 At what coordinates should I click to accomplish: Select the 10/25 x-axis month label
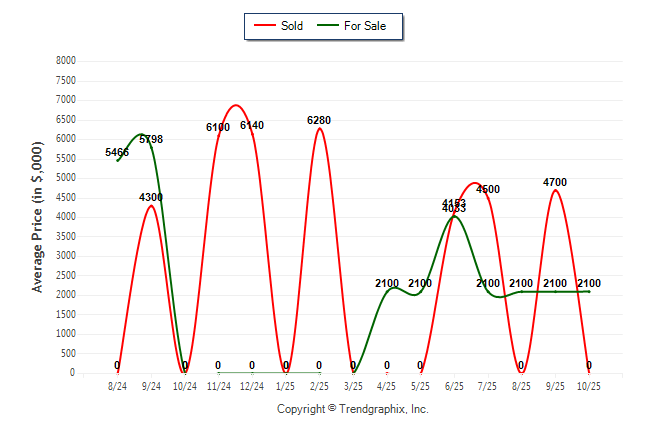tap(589, 385)
